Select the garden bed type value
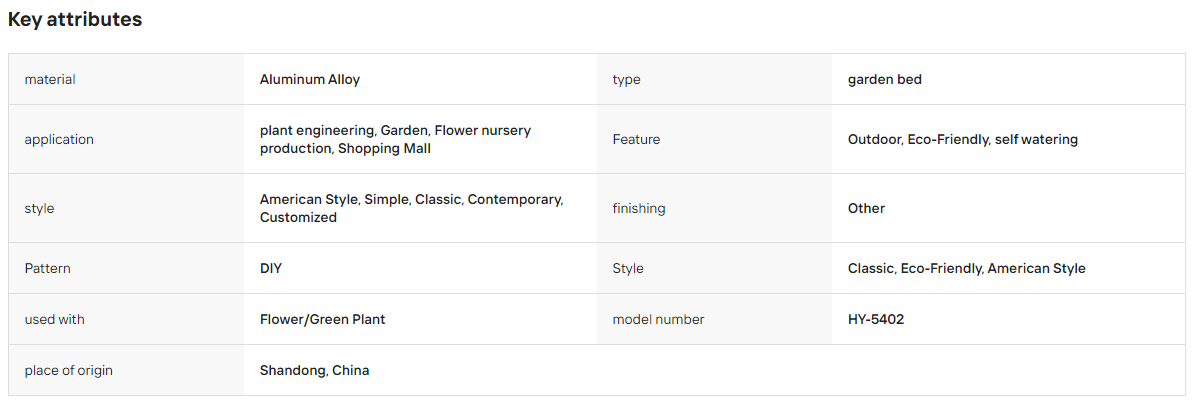This screenshot has height=400, width=1195. [884, 79]
